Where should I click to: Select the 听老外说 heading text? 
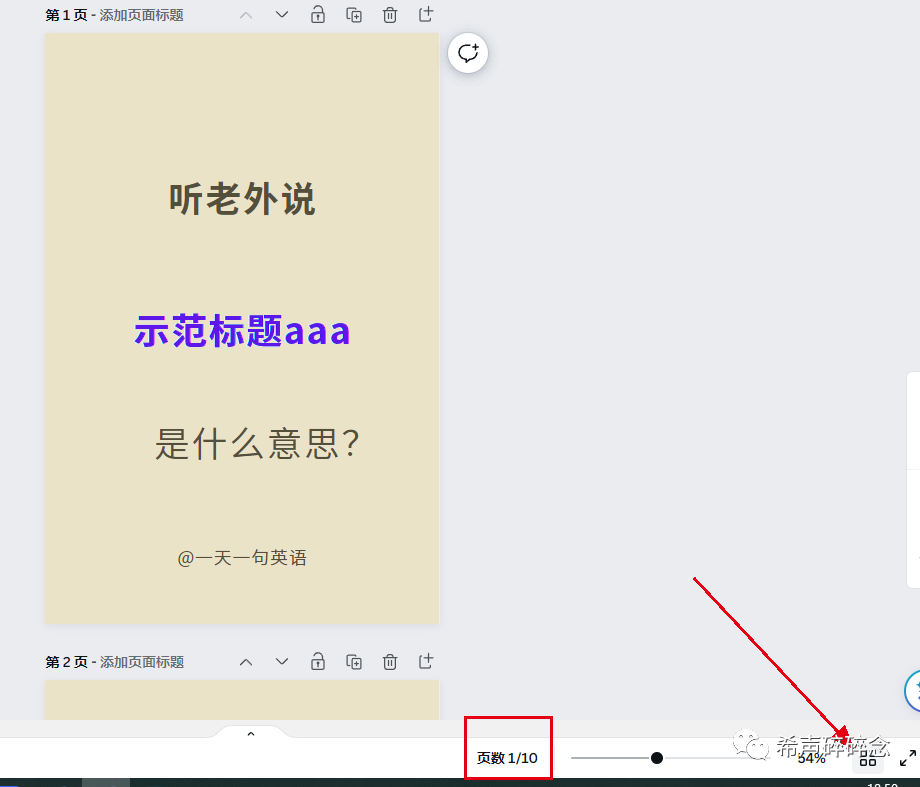(x=241, y=199)
